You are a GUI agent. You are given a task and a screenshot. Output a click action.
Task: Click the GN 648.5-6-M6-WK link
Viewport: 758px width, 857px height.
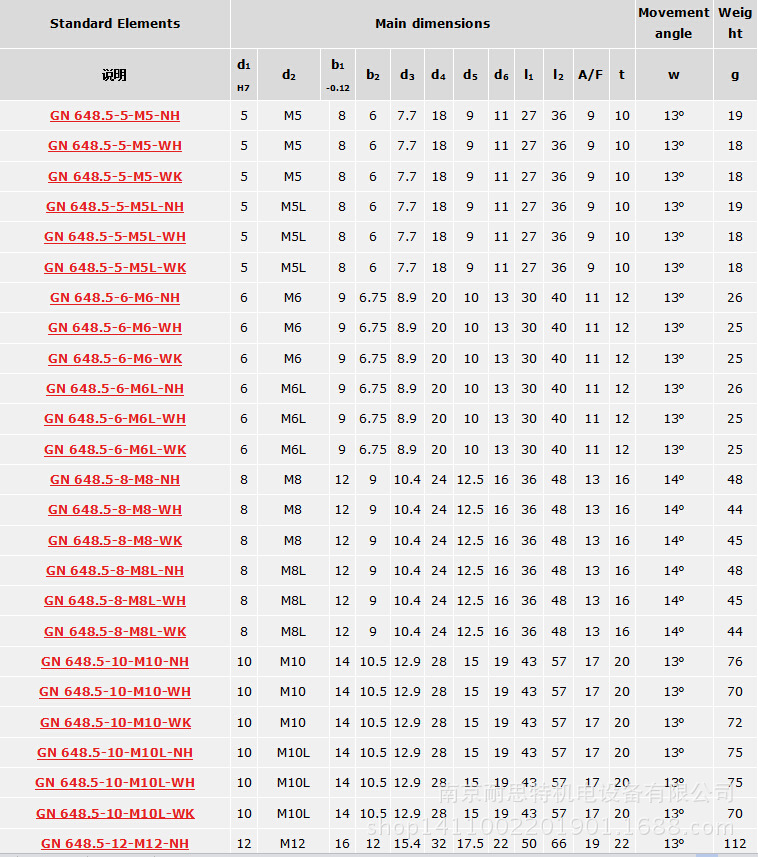[x=115, y=358]
